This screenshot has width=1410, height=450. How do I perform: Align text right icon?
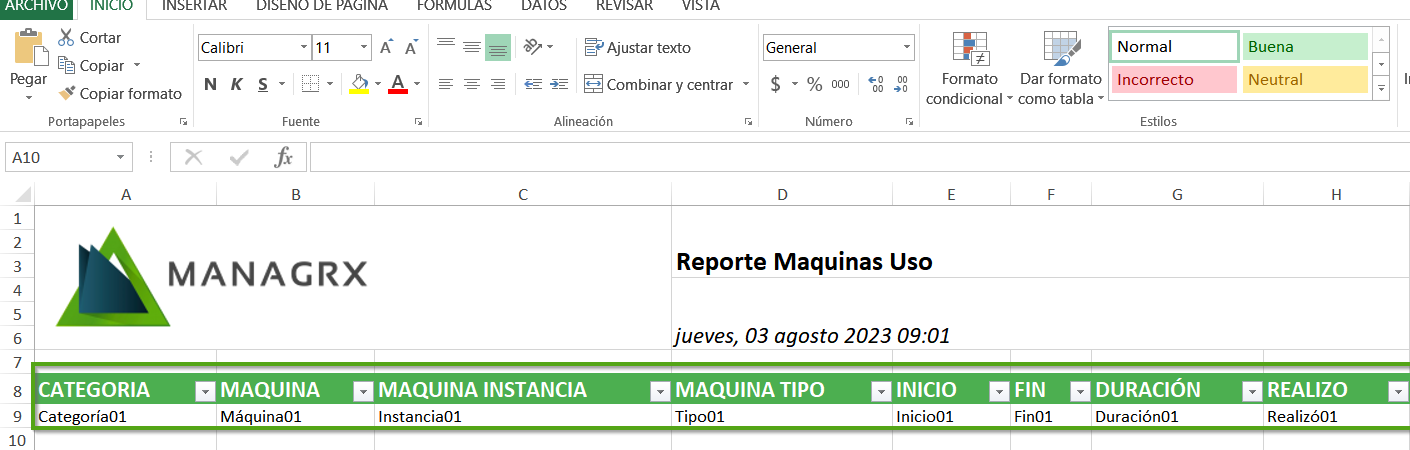[498, 84]
